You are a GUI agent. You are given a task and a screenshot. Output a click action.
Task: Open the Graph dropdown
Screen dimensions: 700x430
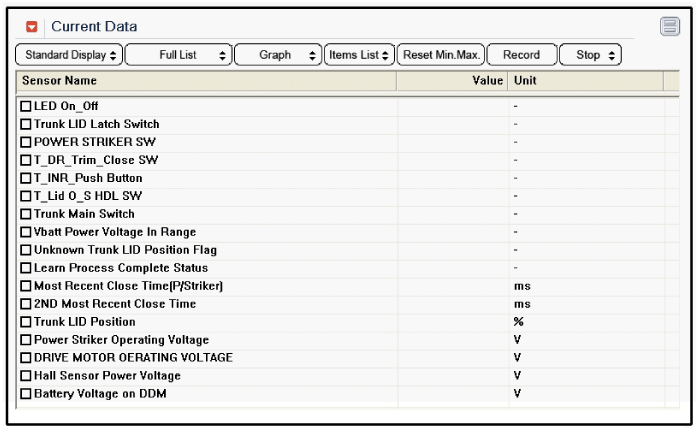tap(278, 55)
